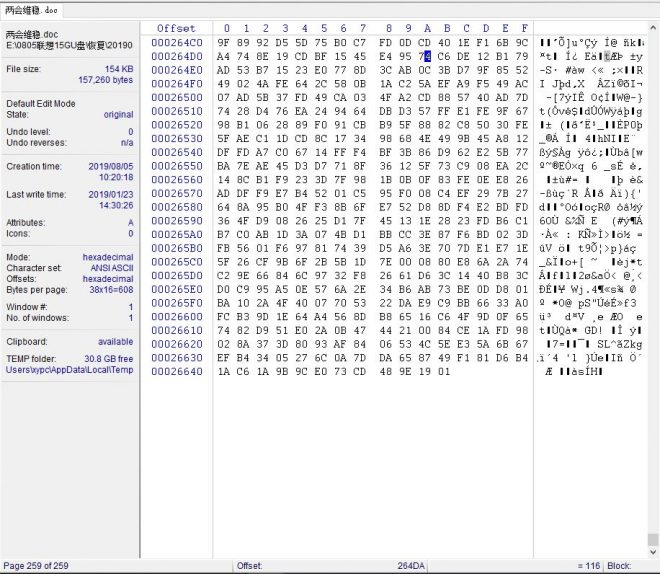This screenshot has height=574, width=660.
Task: Click offset row 00026640
Action: click(176, 371)
